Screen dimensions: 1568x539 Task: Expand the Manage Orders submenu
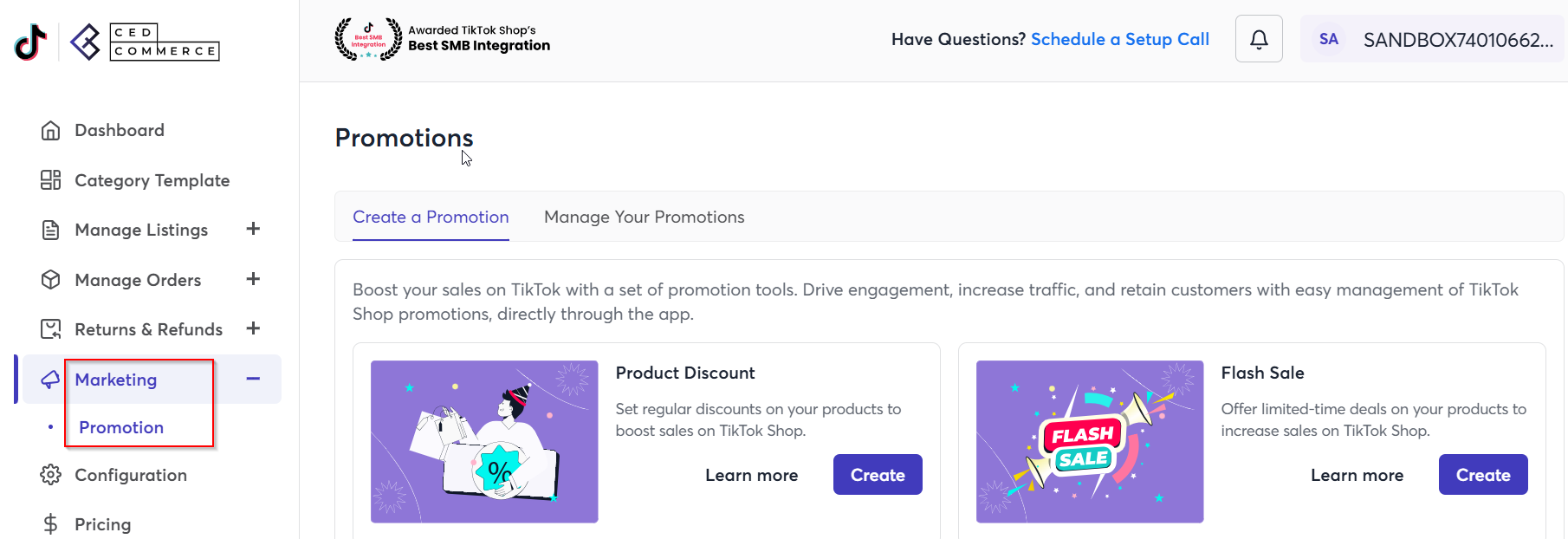point(253,279)
